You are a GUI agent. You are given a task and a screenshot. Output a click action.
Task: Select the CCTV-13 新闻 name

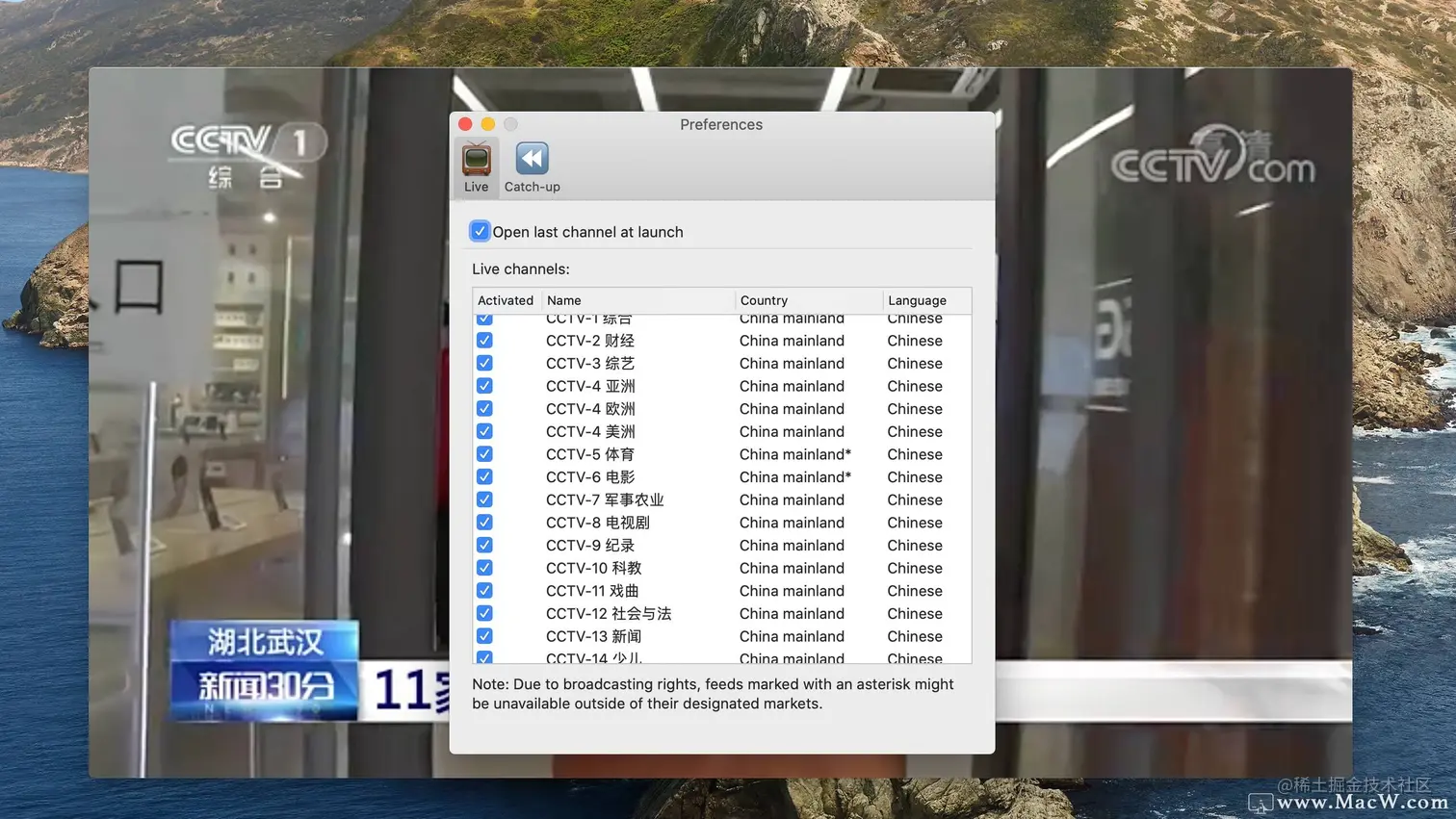[x=594, y=637]
